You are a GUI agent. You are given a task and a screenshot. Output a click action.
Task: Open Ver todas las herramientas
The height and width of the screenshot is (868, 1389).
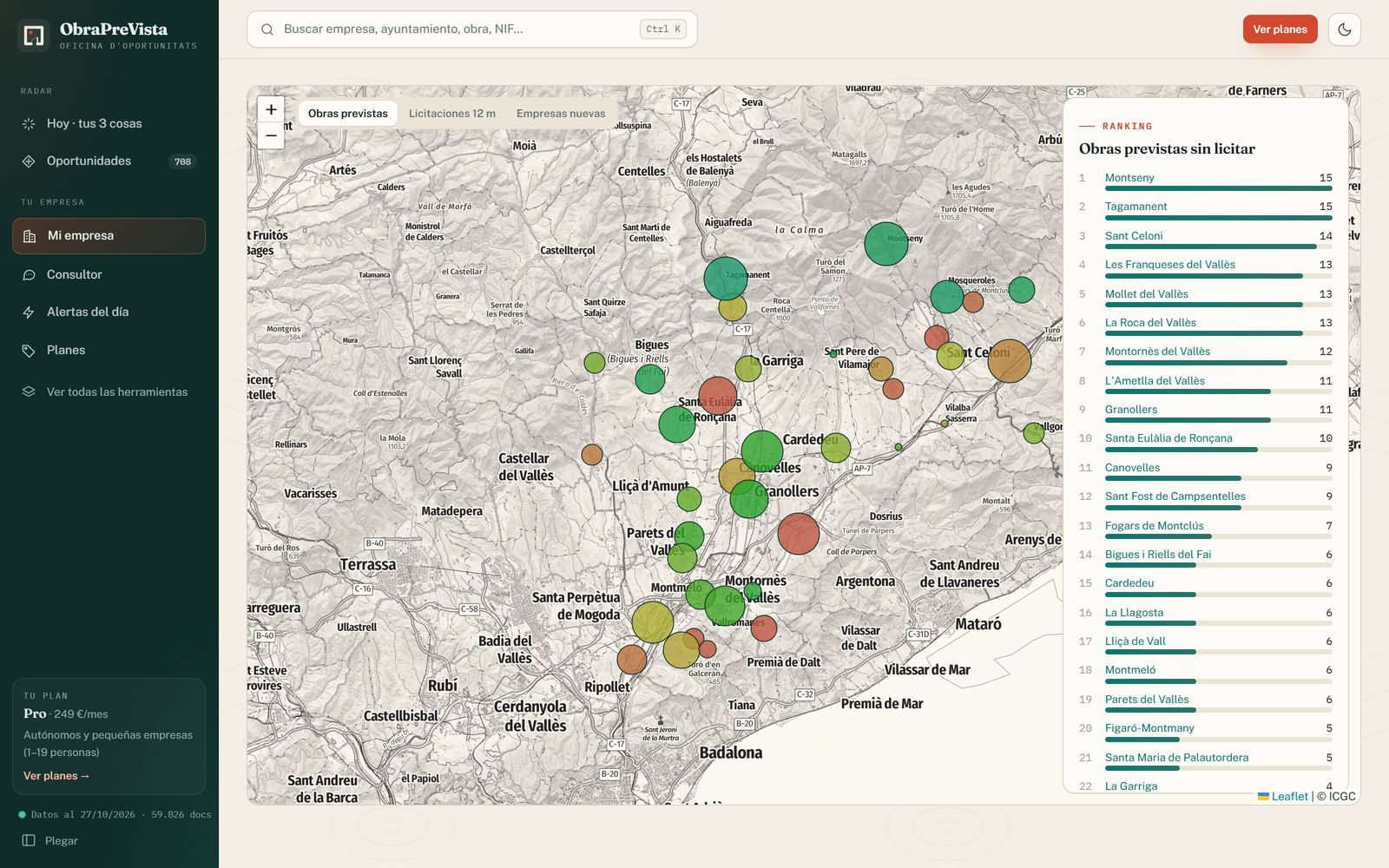point(109,391)
